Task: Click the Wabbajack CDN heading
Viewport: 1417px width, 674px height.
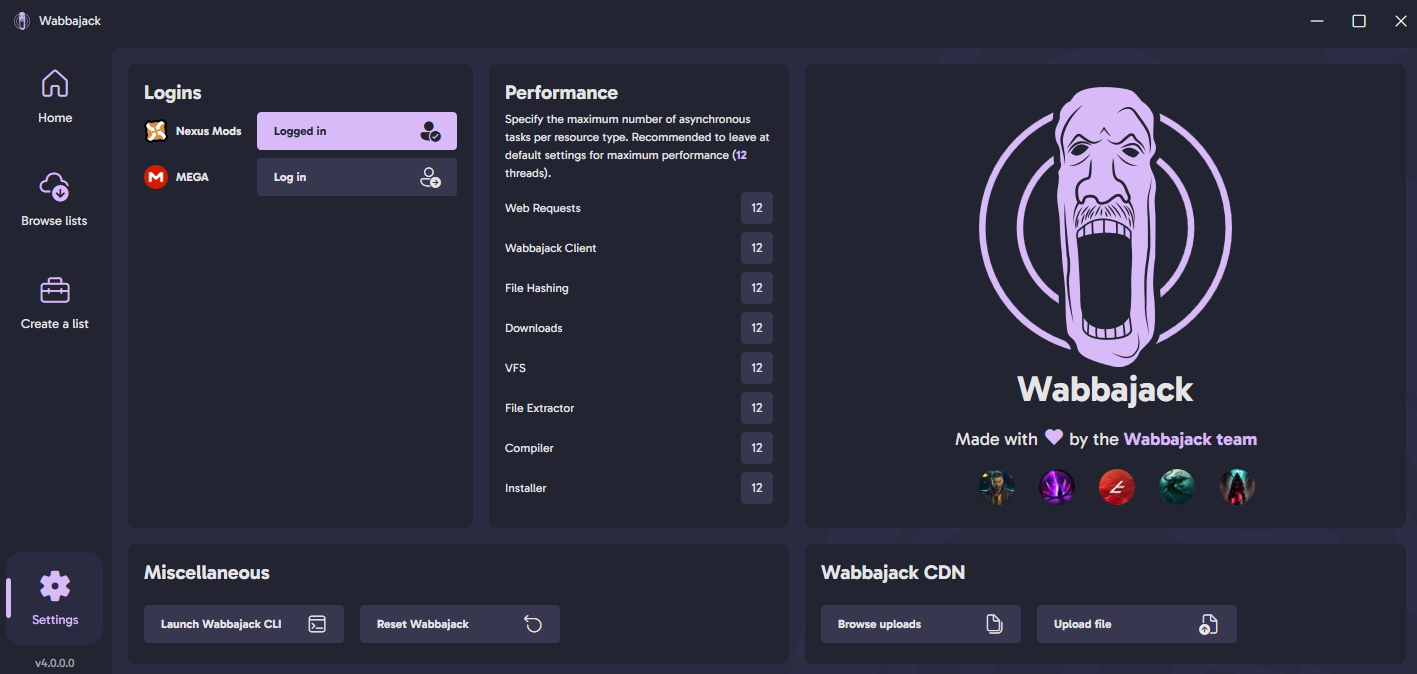Action: click(893, 573)
